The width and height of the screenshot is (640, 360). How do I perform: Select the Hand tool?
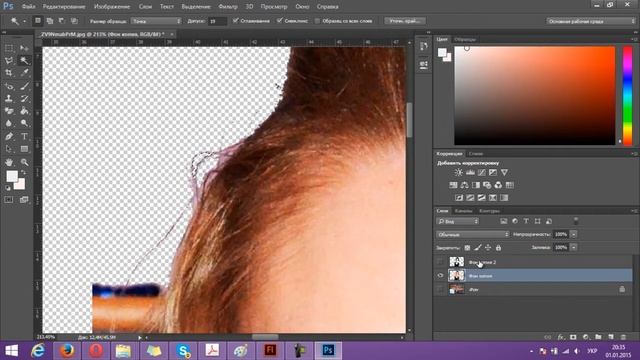tap(9, 162)
